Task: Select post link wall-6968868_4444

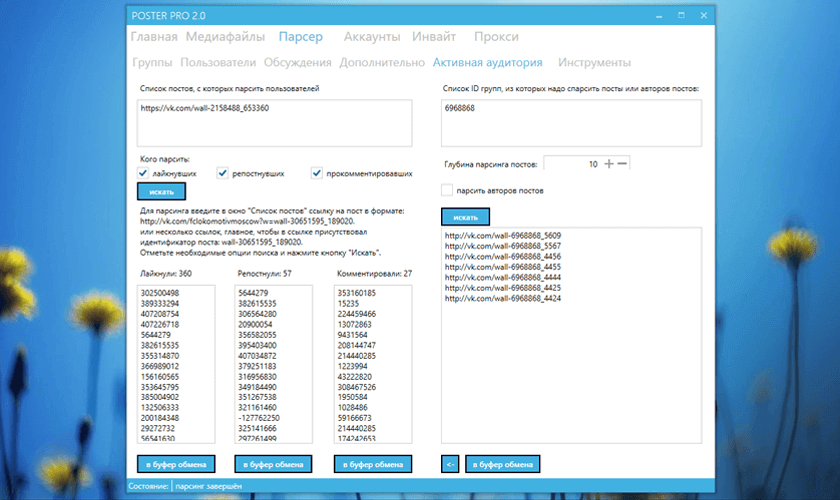Action: pos(502,277)
